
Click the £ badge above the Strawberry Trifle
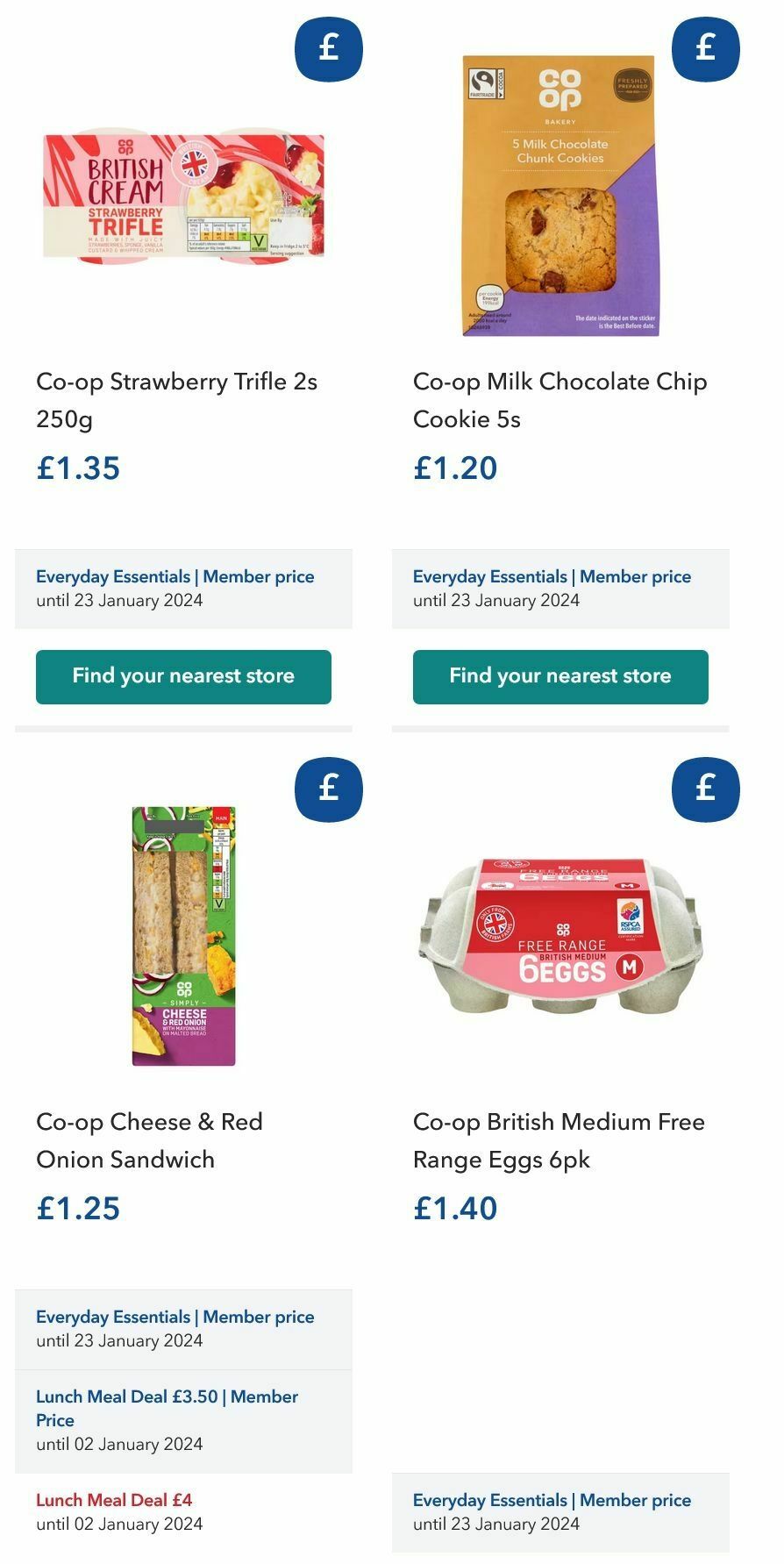coord(329,50)
